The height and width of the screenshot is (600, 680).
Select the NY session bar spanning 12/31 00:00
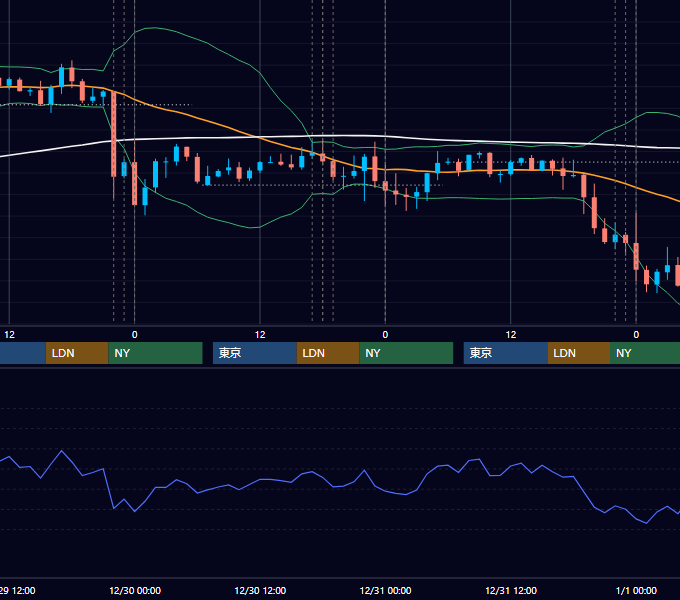coord(406,353)
